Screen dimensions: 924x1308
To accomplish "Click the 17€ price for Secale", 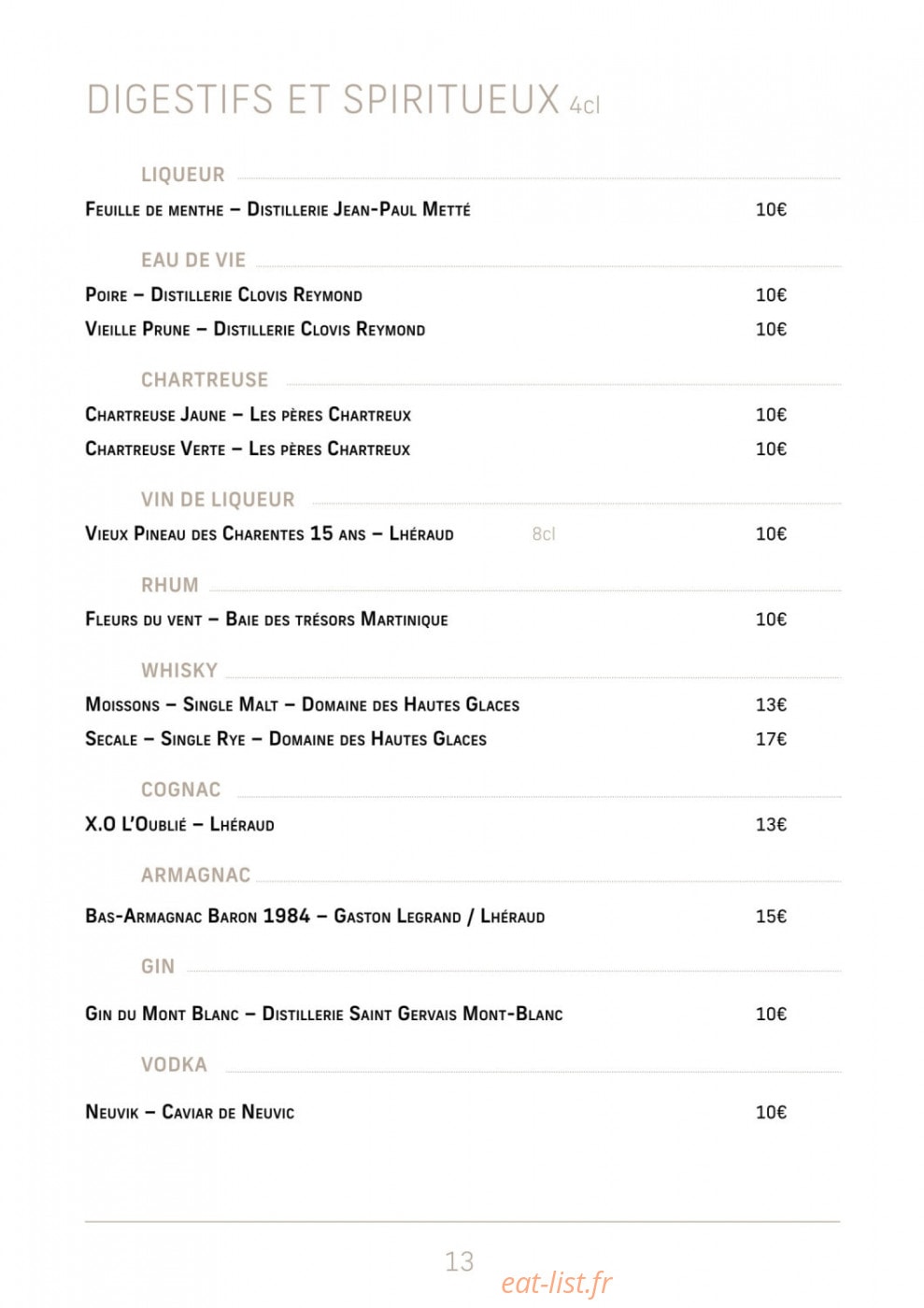I will pos(771,739).
